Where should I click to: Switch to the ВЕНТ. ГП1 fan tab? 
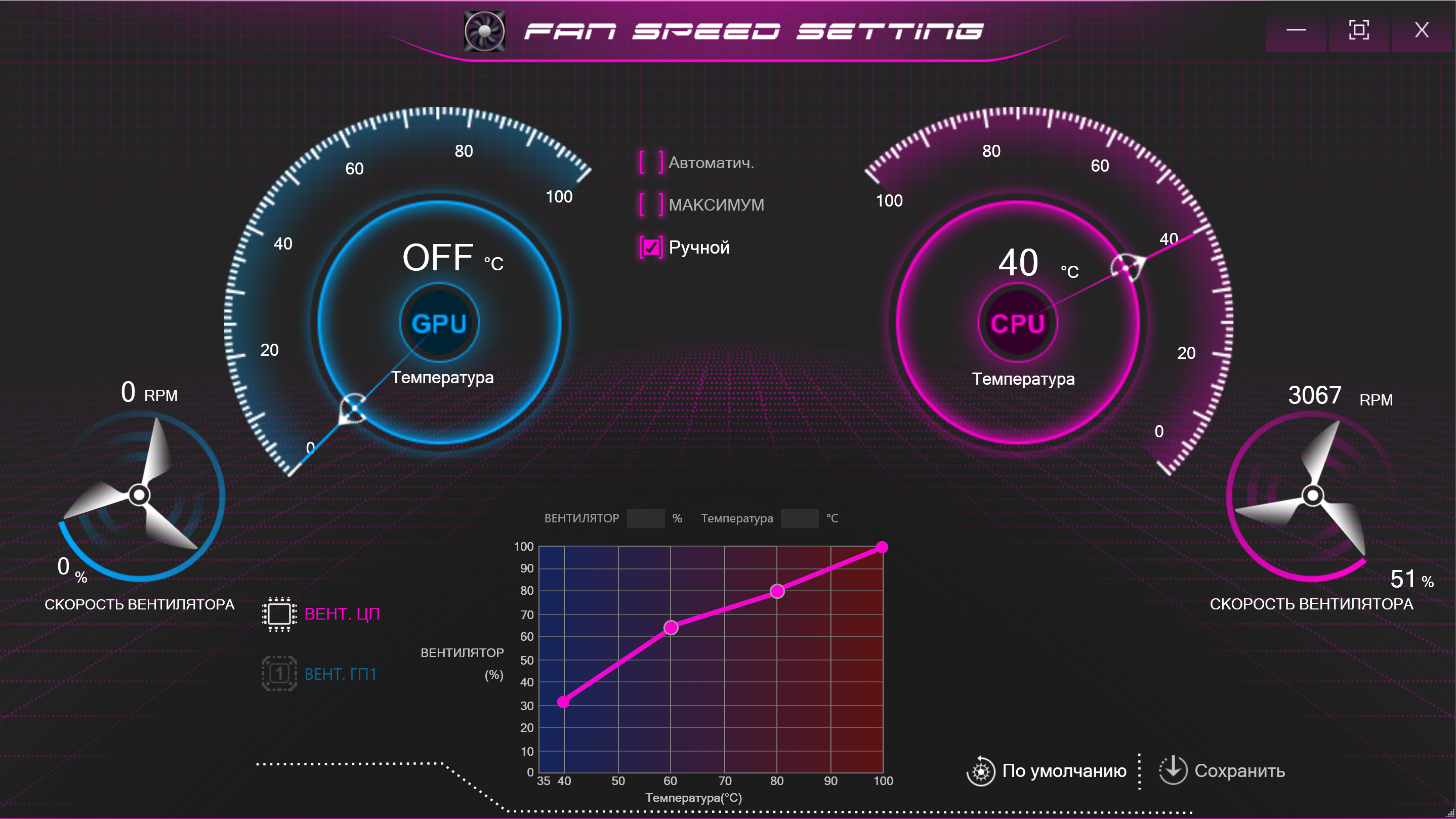click(340, 674)
